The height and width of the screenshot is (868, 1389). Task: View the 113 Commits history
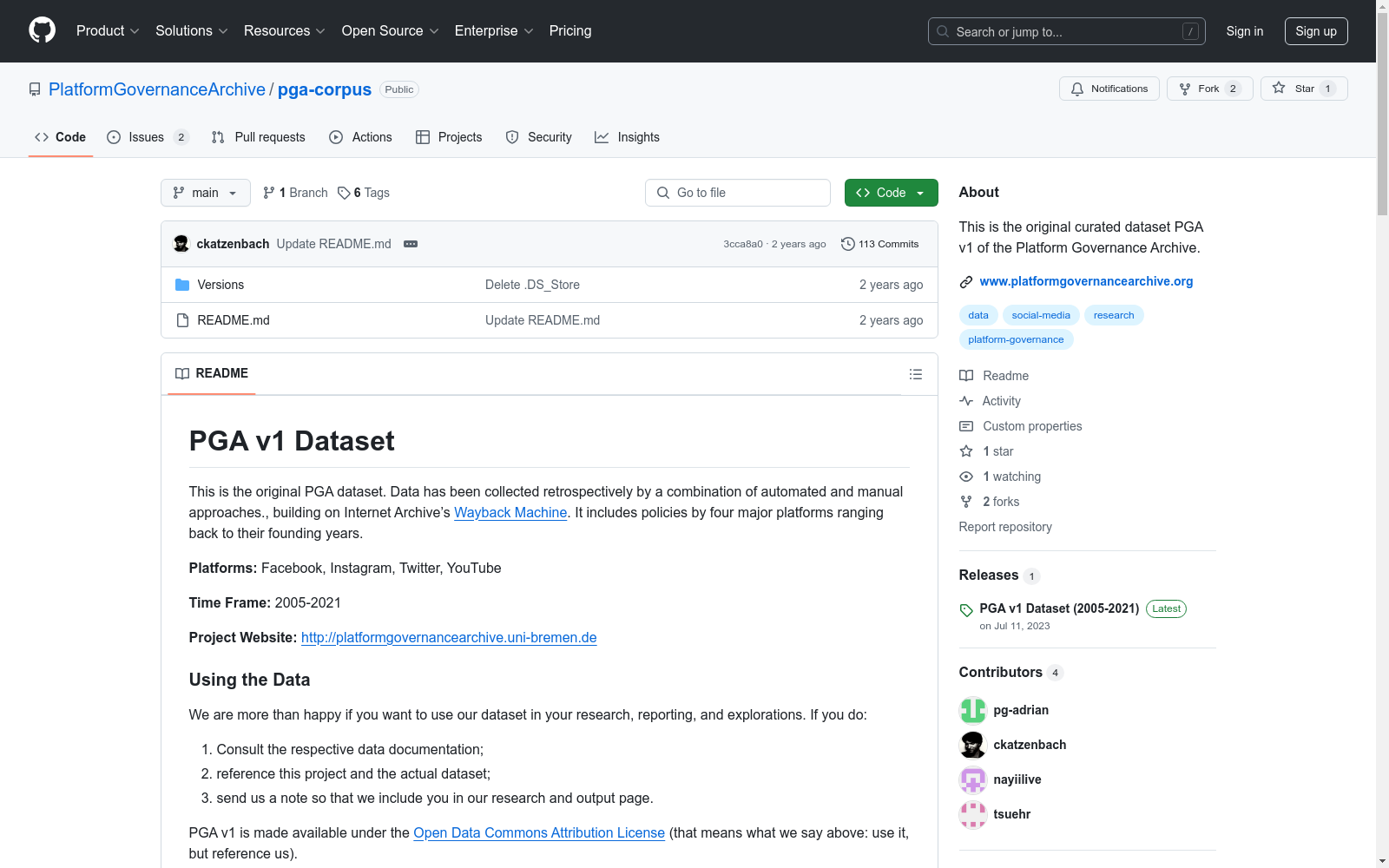[x=879, y=244]
